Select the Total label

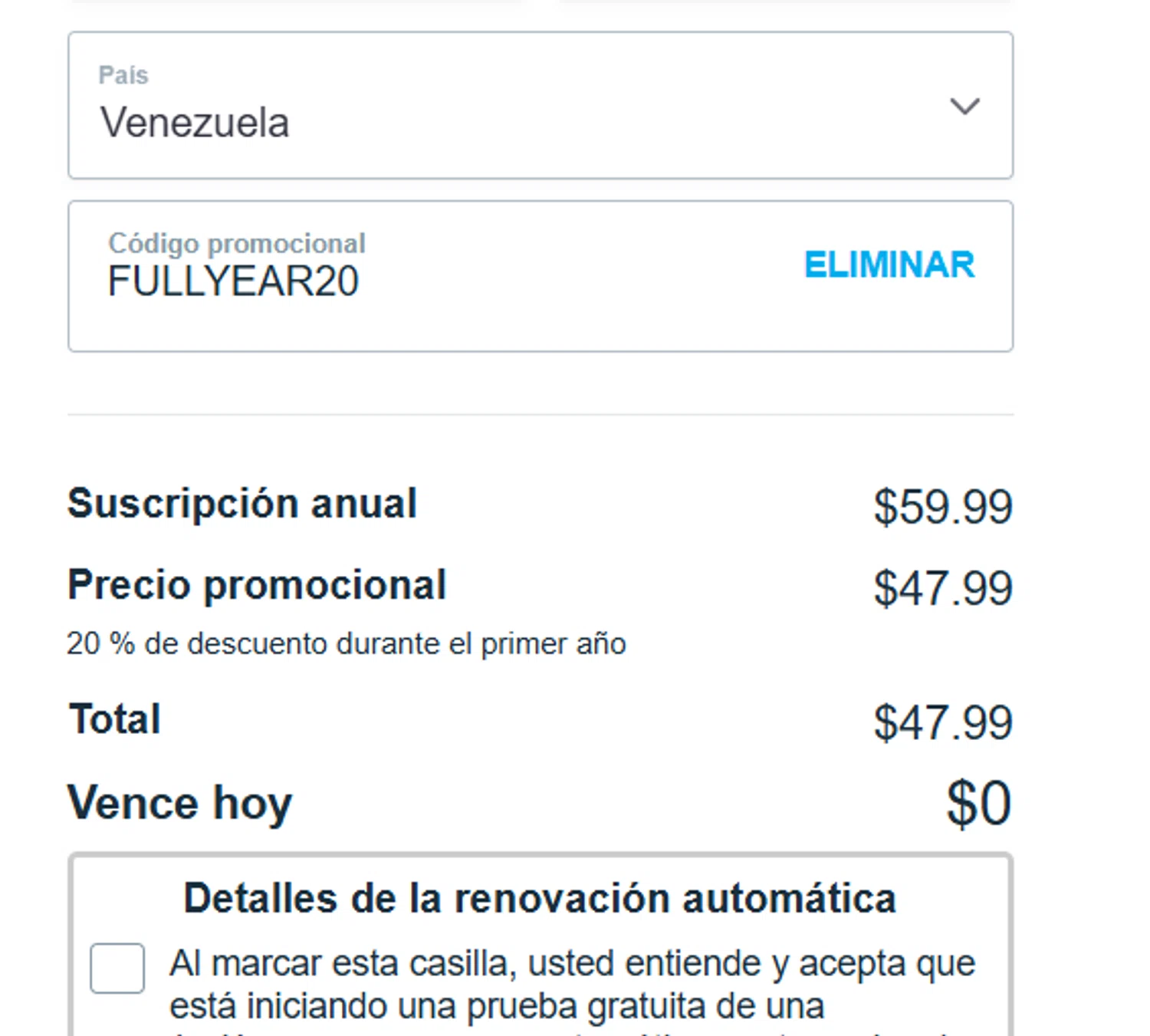point(115,719)
